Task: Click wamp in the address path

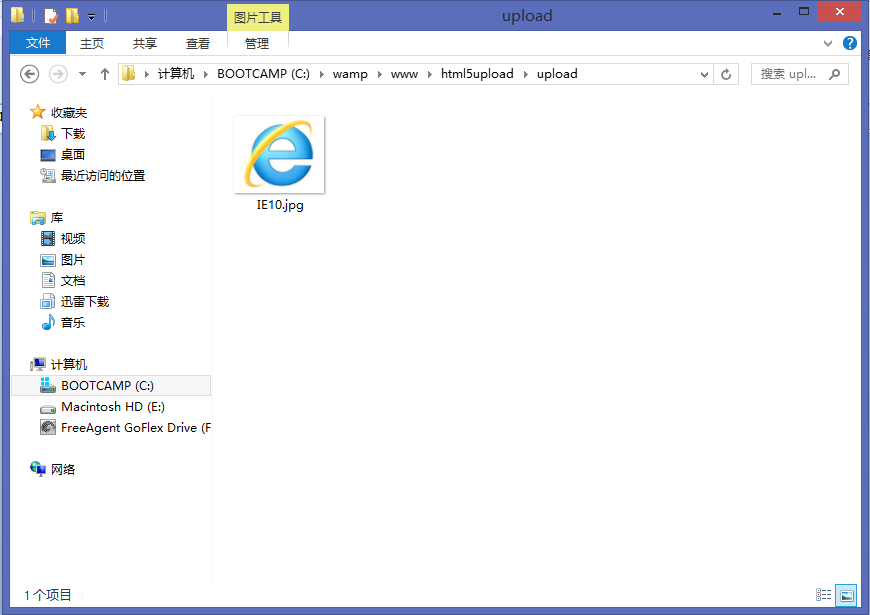Action: 350,74
